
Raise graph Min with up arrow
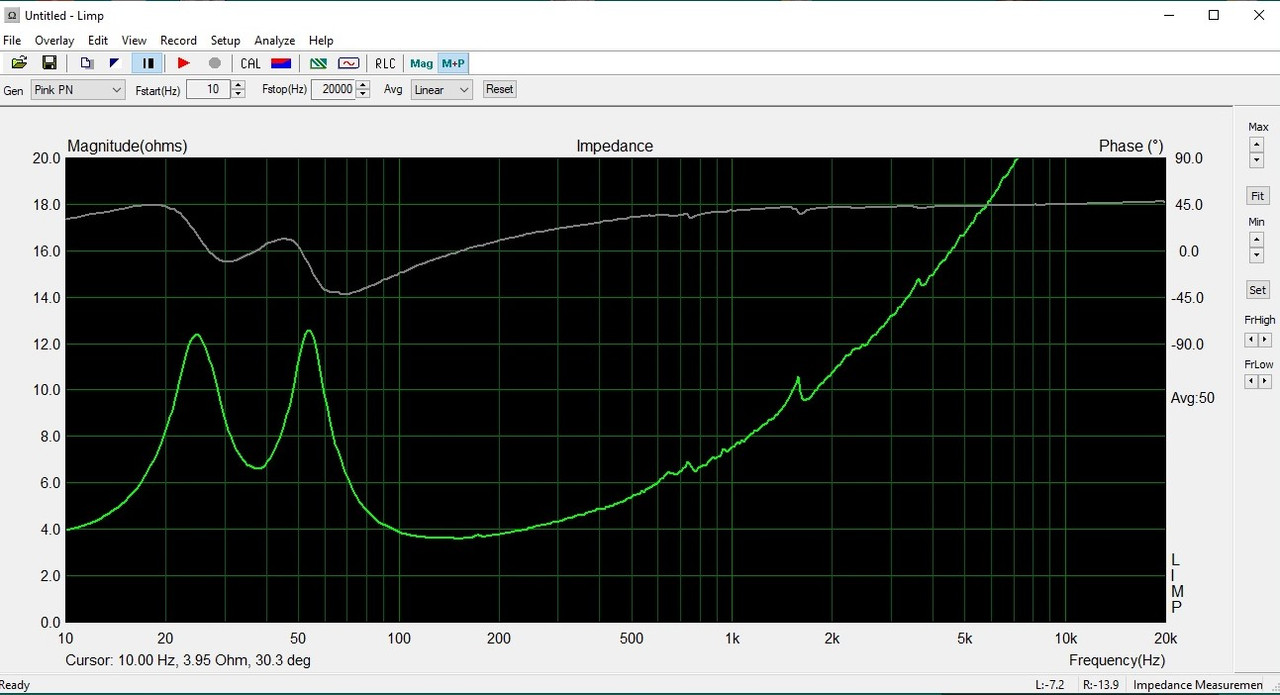click(1257, 240)
